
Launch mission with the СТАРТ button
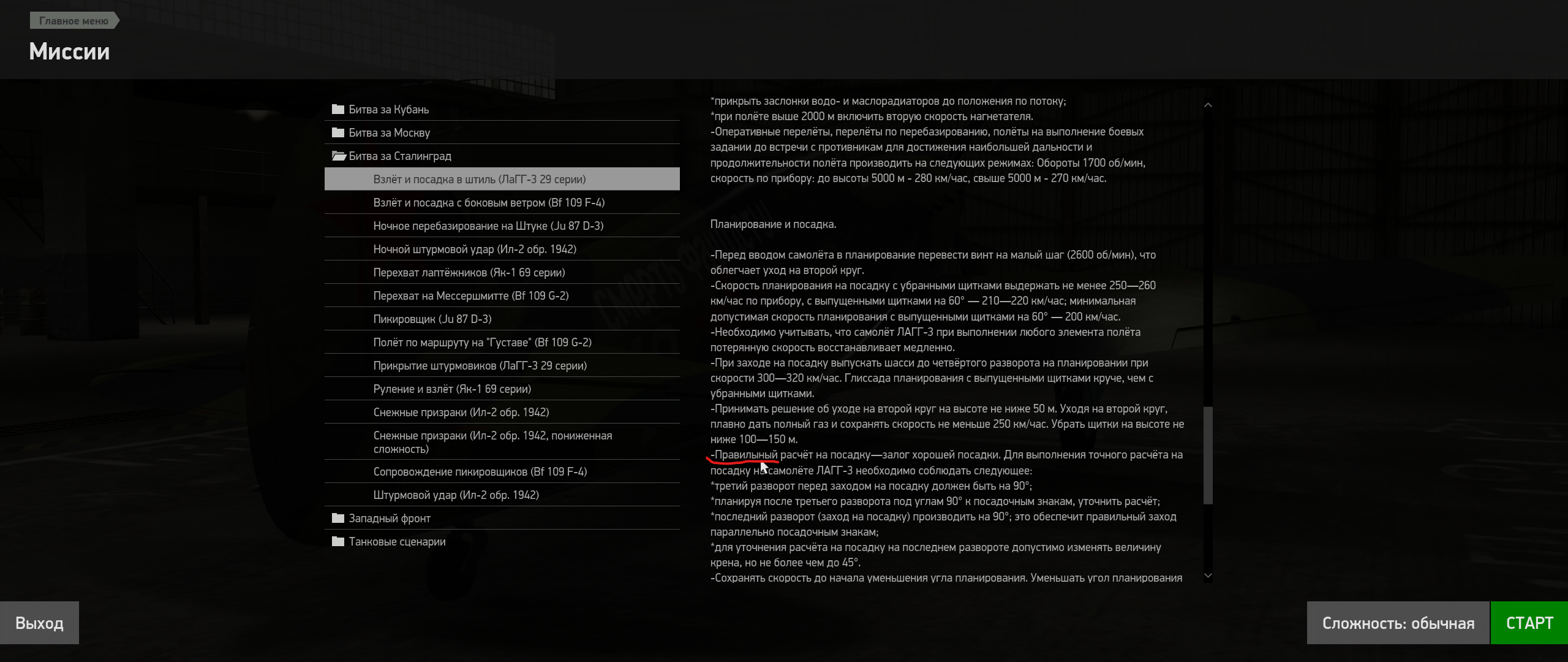pyautogui.click(x=1529, y=623)
